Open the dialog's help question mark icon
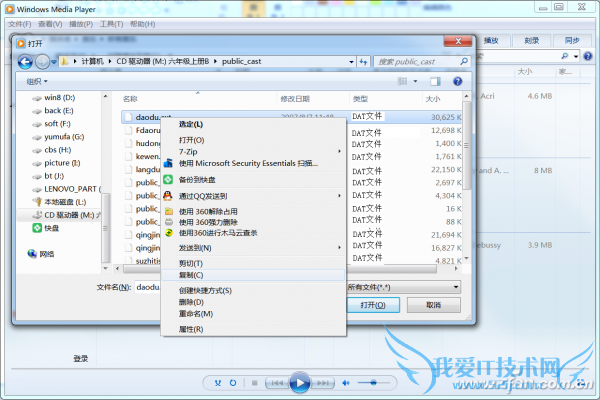 tap(457, 81)
